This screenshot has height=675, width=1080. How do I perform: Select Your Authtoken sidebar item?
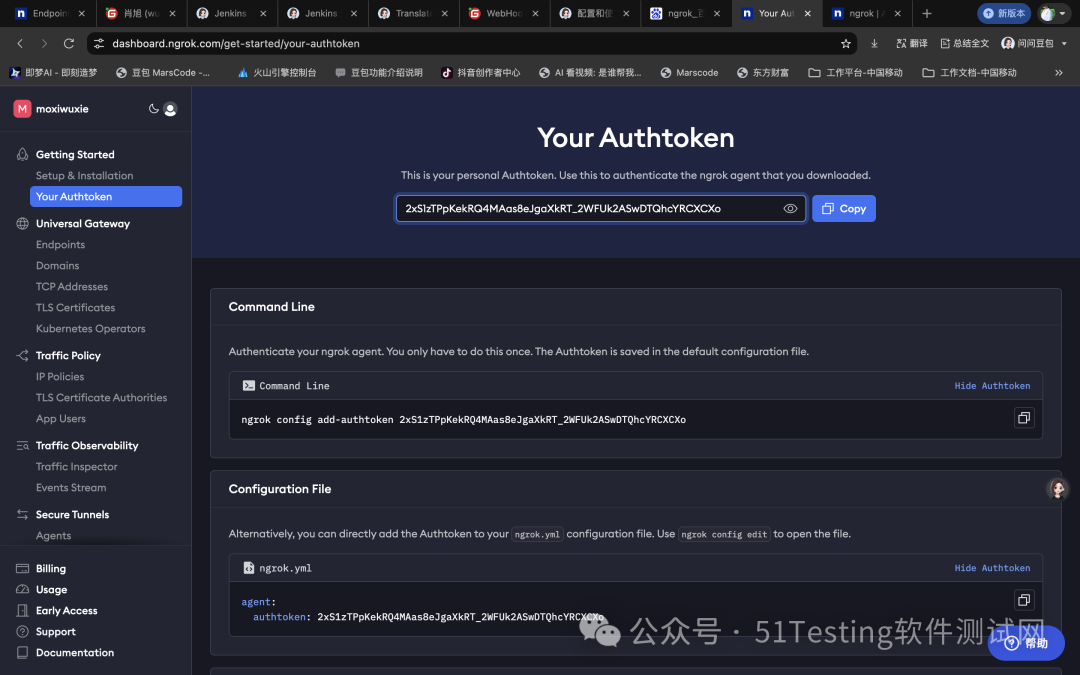(x=106, y=196)
